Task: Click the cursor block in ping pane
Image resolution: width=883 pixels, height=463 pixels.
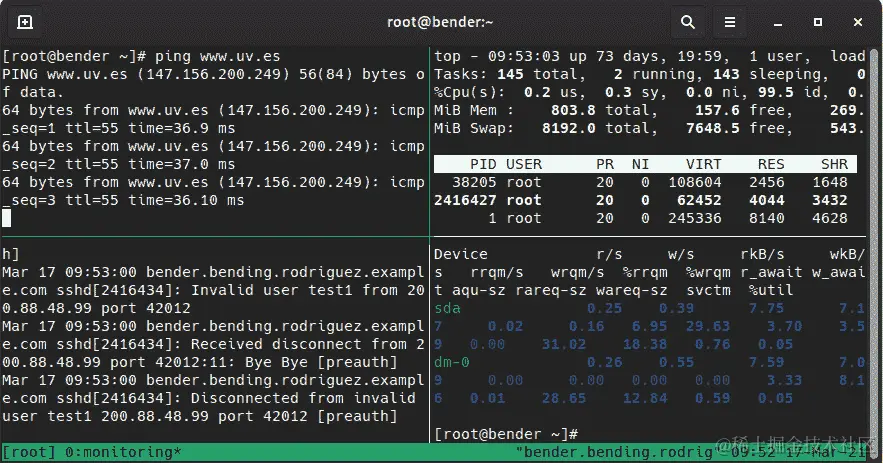Action: tap(7, 218)
